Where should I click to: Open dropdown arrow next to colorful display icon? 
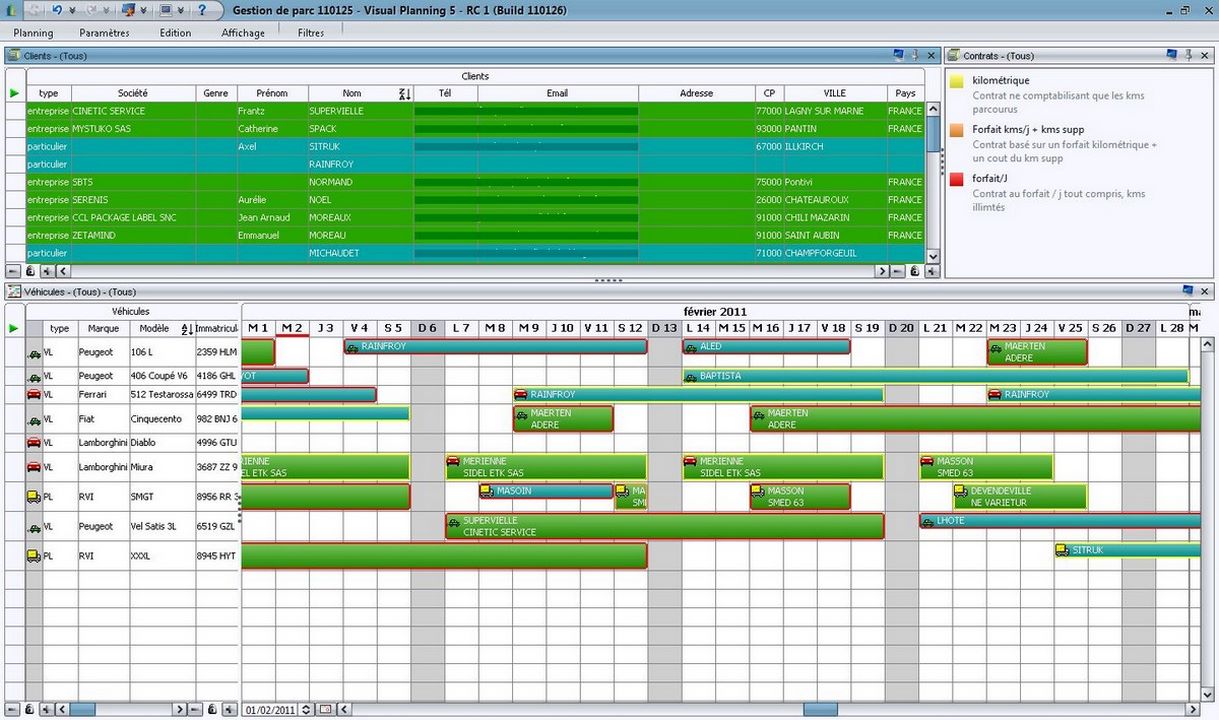tap(144, 10)
